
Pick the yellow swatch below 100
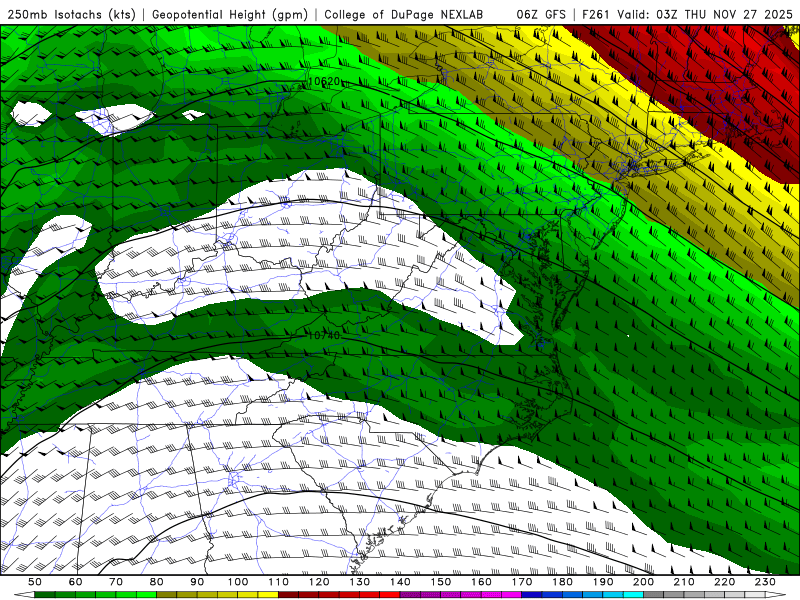point(247,595)
